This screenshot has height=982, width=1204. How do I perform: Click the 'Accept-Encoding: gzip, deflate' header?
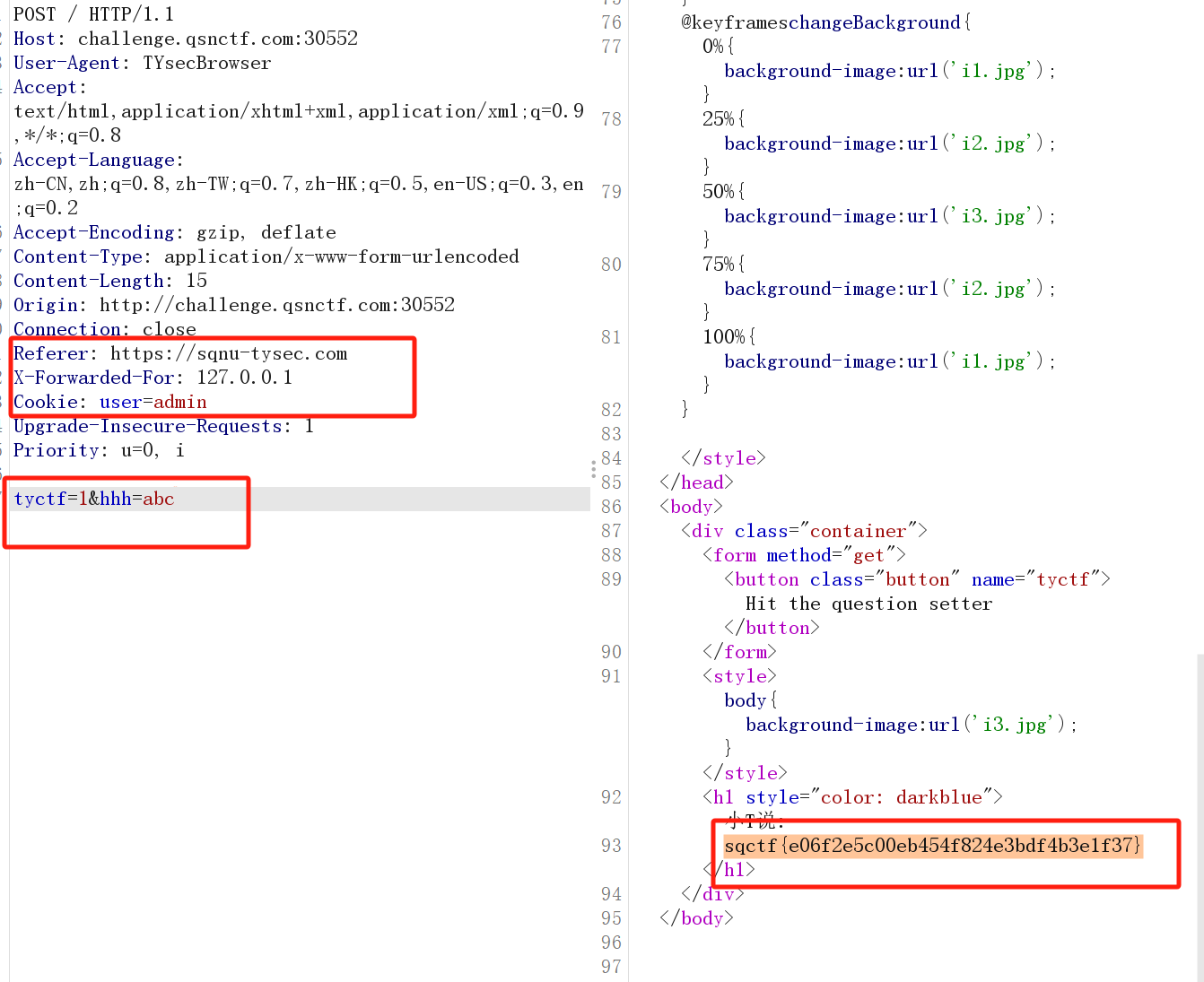click(x=175, y=232)
